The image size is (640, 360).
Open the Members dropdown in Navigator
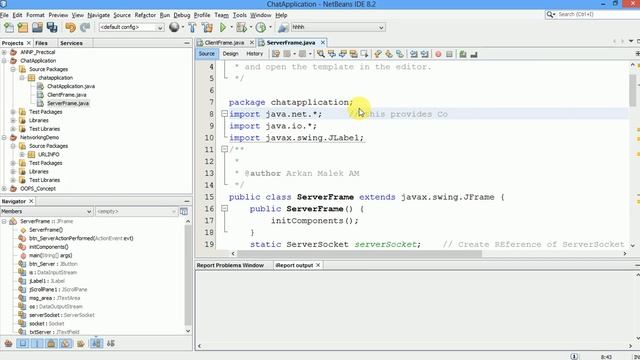[x=46, y=211]
